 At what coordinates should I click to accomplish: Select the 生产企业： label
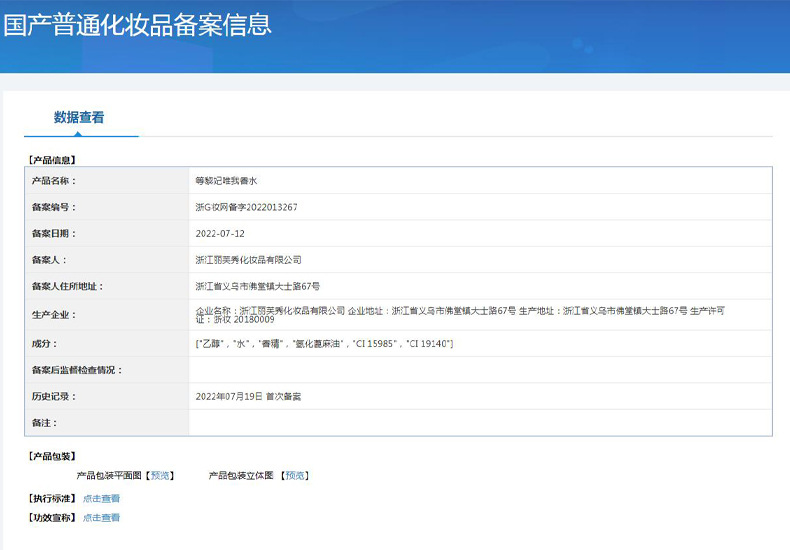[54, 315]
